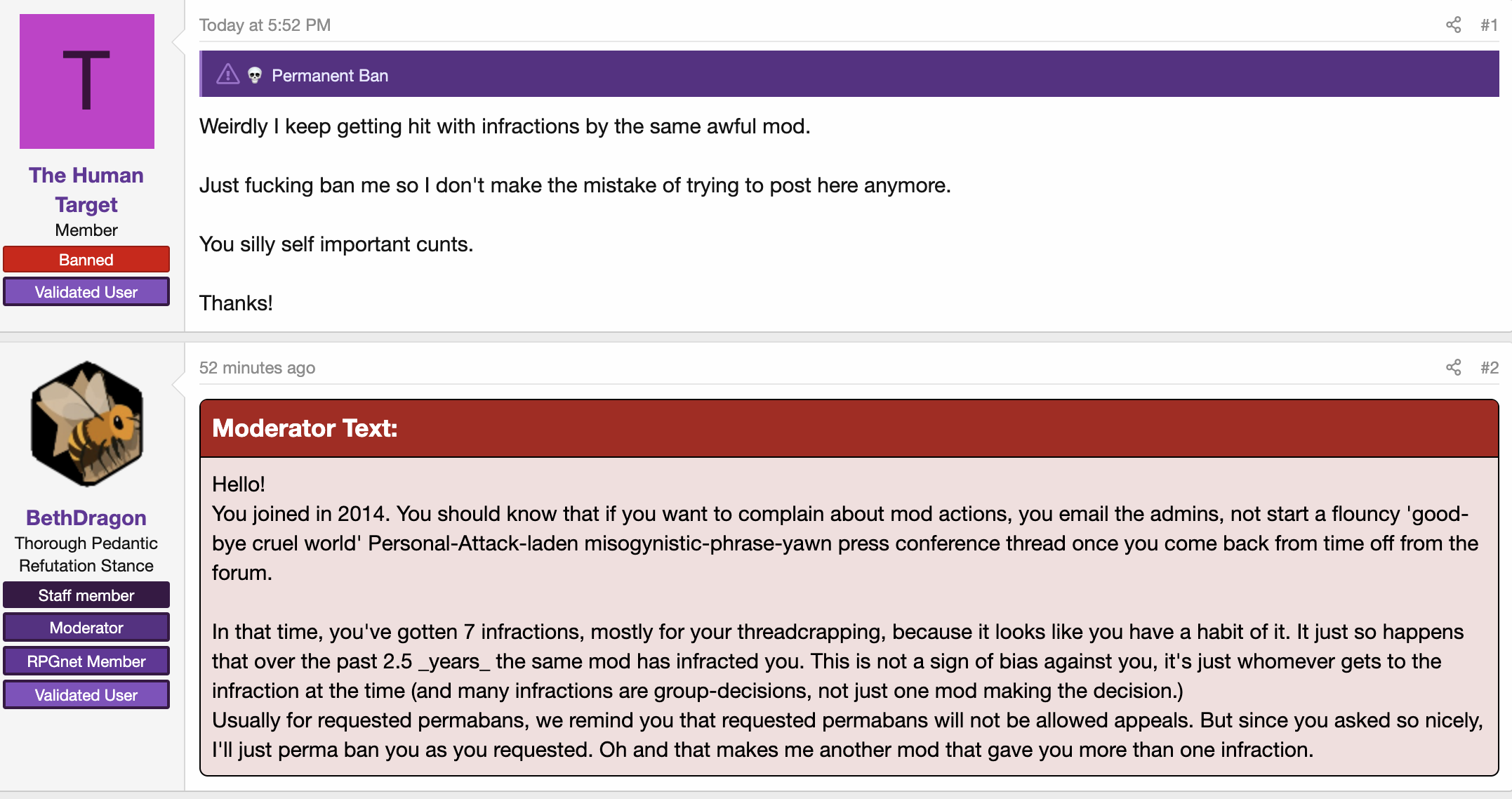Click the red Banned badge

point(86,259)
